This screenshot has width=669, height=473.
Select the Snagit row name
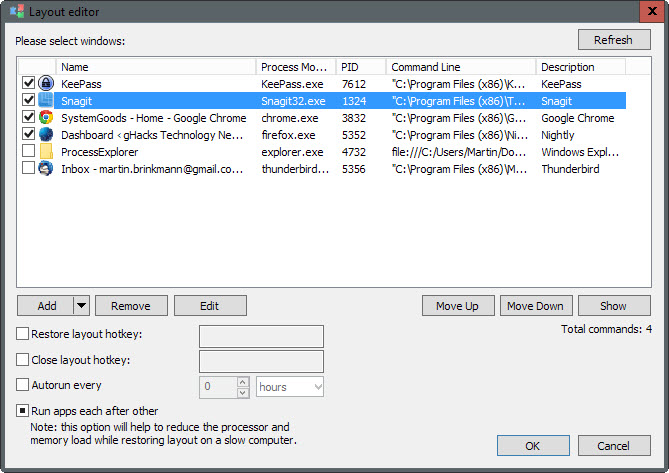(76, 101)
